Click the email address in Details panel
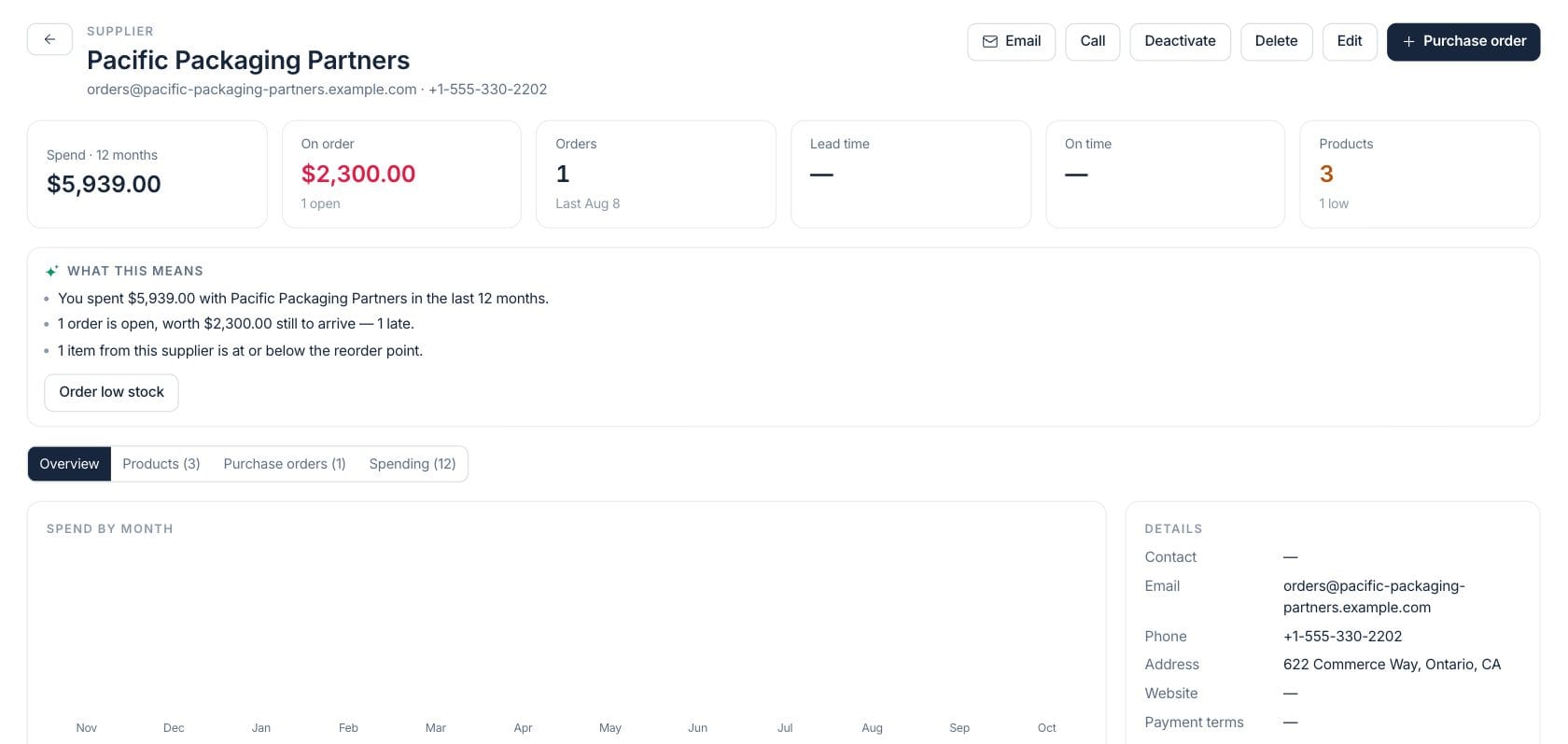The width and height of the screenshot is (1568, 744). coord(1374,597)
